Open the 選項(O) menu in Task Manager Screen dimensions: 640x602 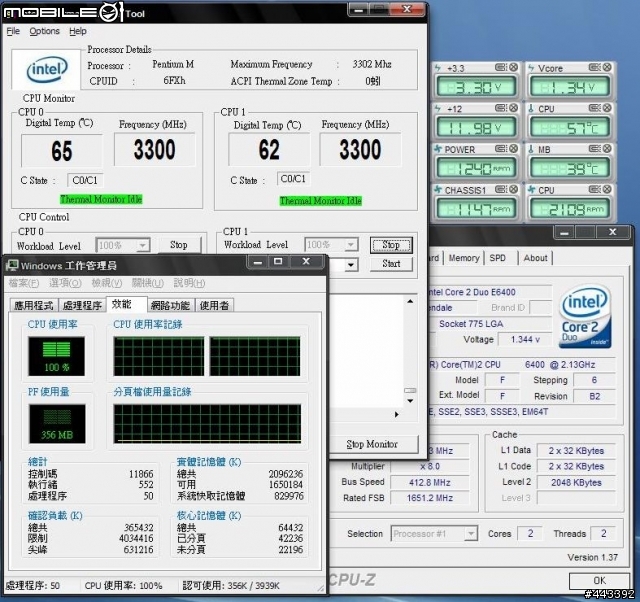pos(65,283)
